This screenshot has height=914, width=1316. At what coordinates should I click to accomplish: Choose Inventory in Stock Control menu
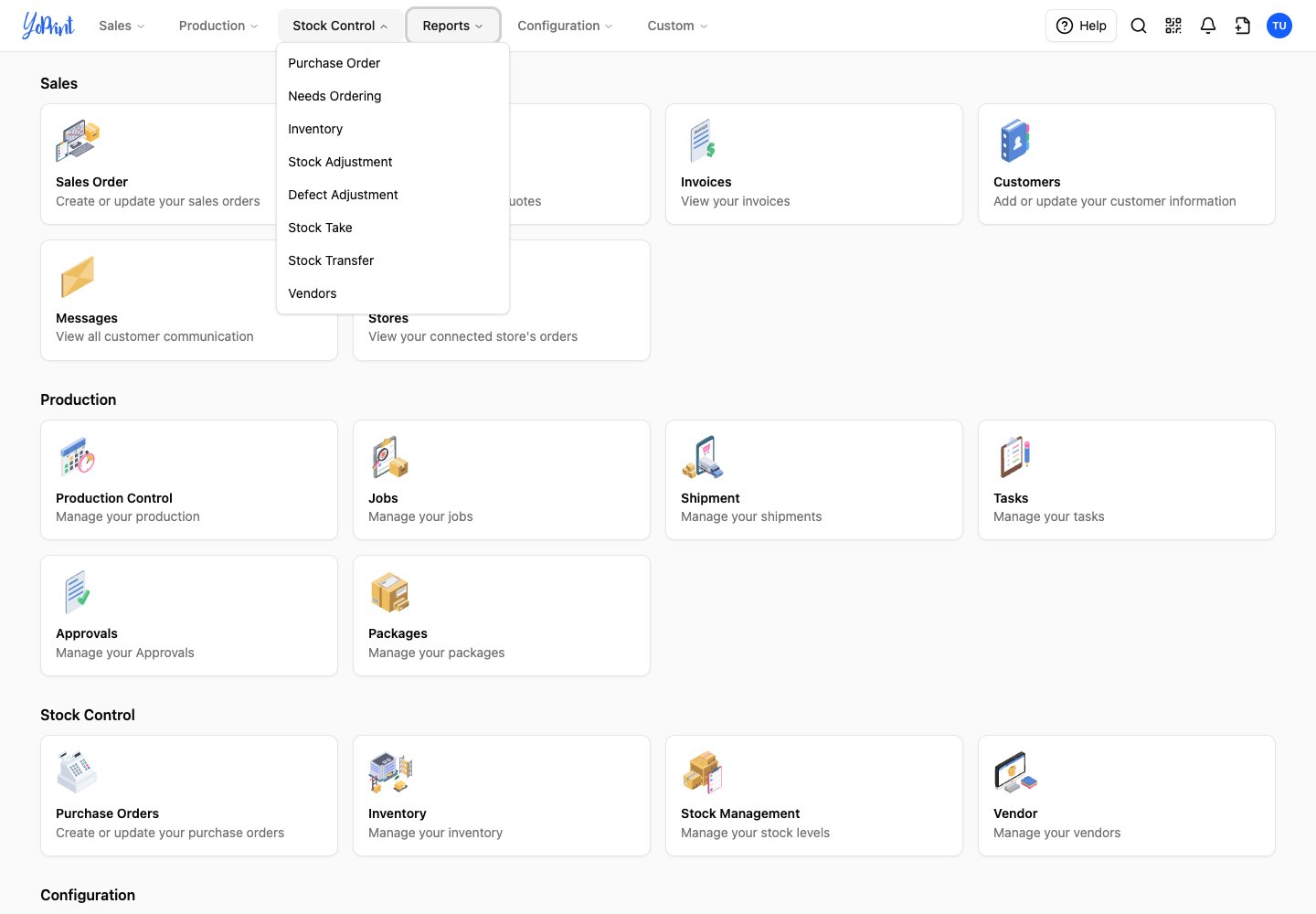point(393,129)
